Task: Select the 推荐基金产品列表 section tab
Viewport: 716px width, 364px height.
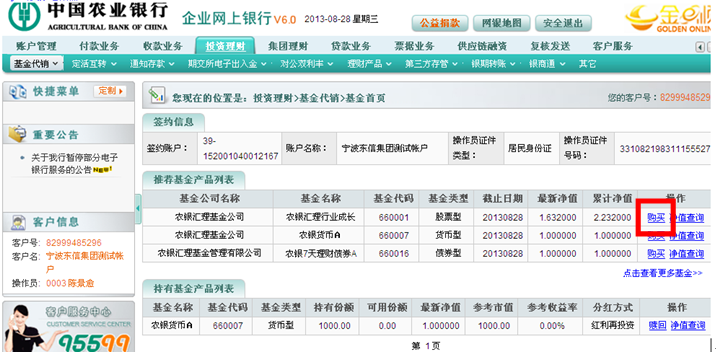Action: click(193, 180)
